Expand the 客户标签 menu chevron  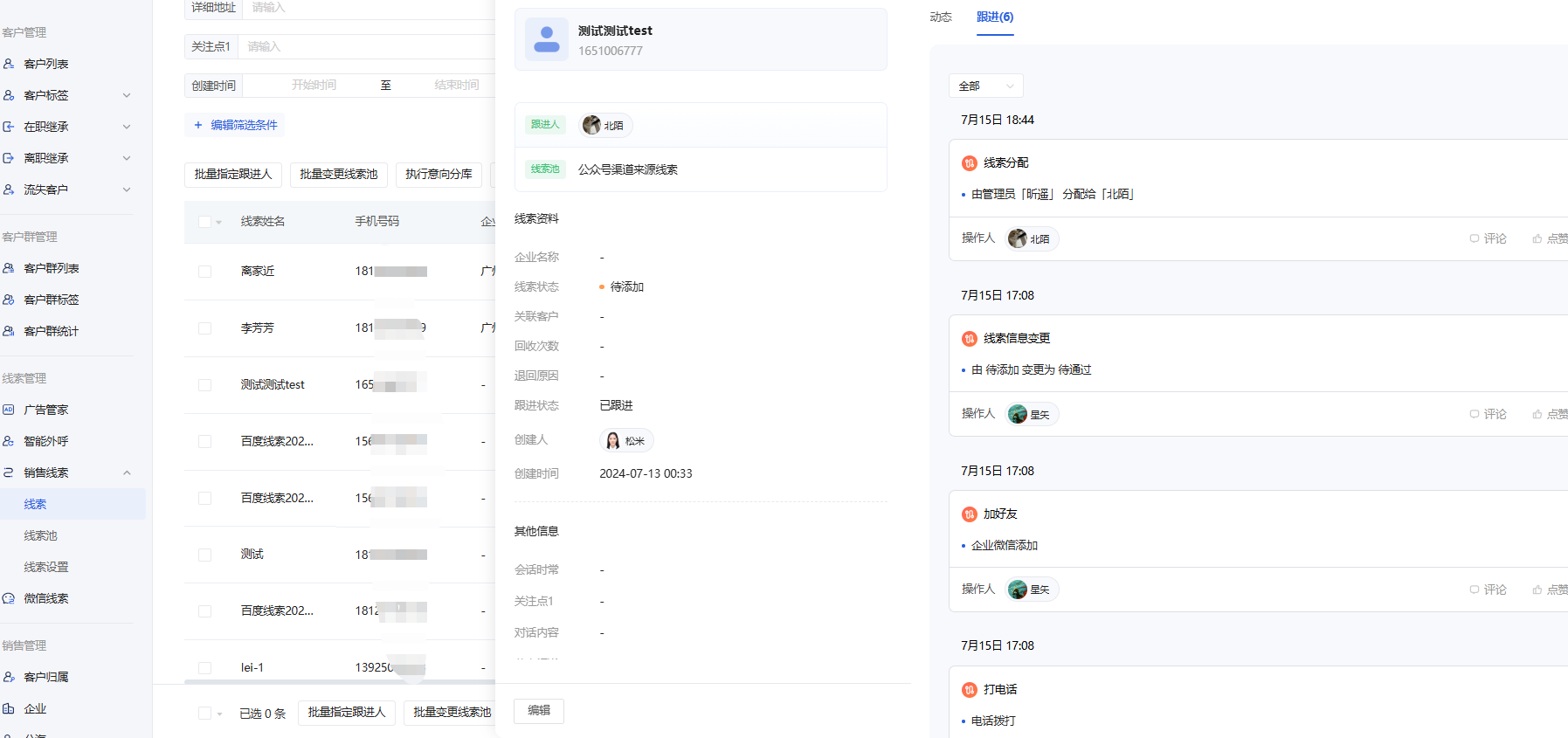(127, 95)
